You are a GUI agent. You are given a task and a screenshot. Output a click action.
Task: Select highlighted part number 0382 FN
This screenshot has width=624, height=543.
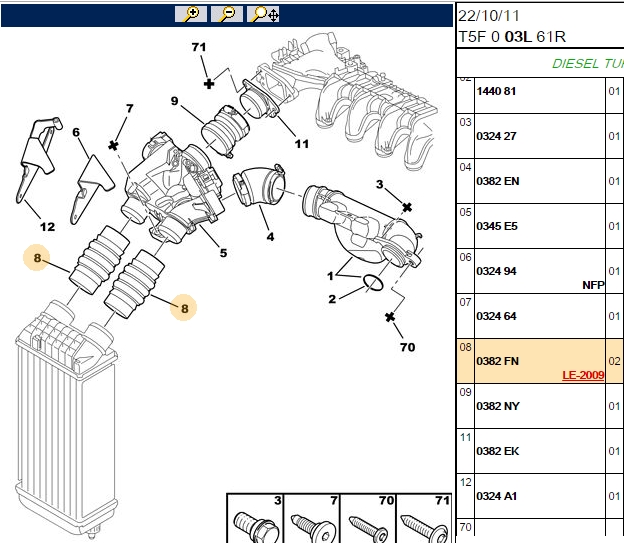[x=497, y=361]
